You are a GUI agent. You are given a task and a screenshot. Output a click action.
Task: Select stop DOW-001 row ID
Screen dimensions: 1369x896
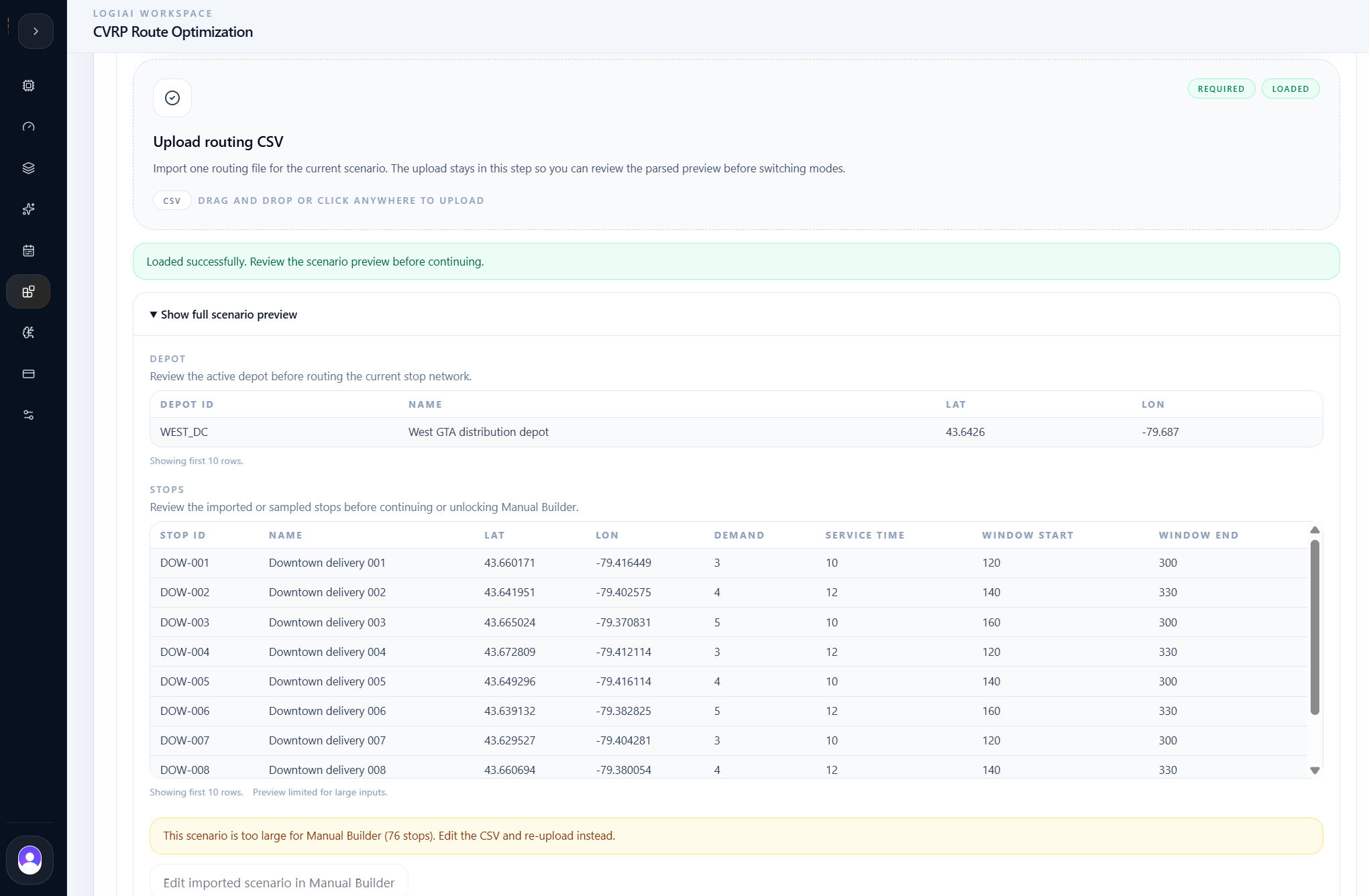click(184, 563)
